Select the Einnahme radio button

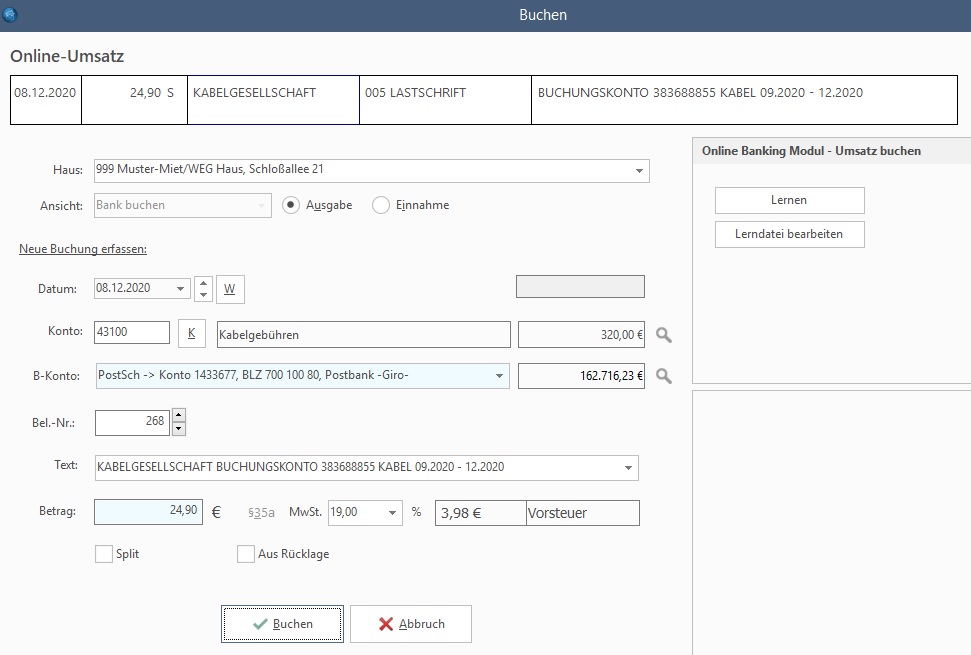(x=380, y=205)
